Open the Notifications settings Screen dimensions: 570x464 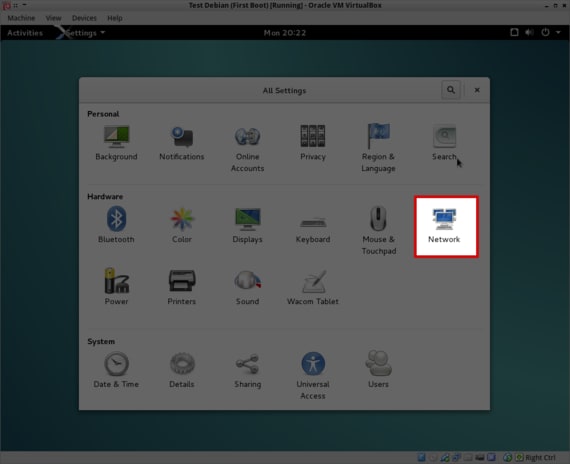(182, 143)
